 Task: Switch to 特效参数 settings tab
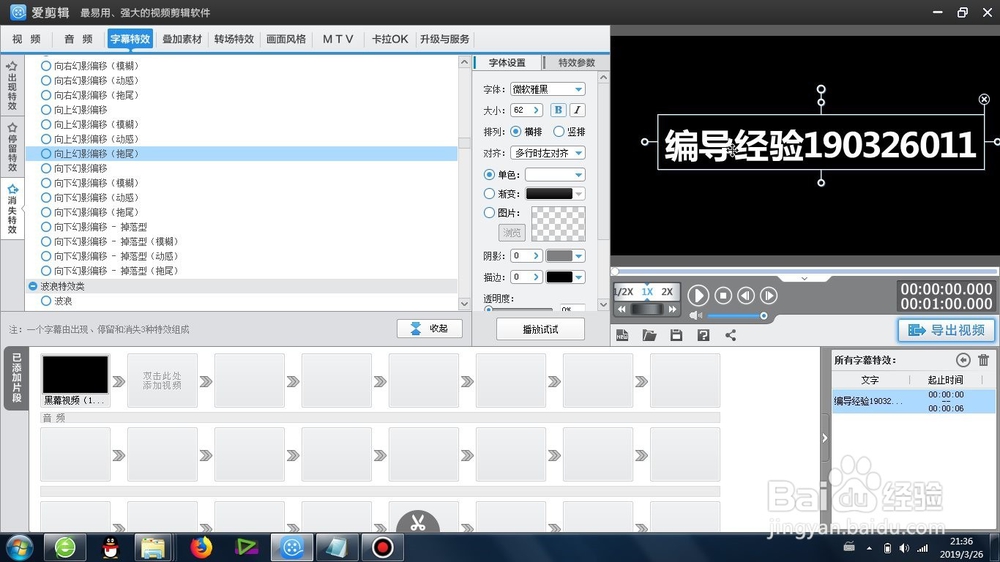(577, 63)
